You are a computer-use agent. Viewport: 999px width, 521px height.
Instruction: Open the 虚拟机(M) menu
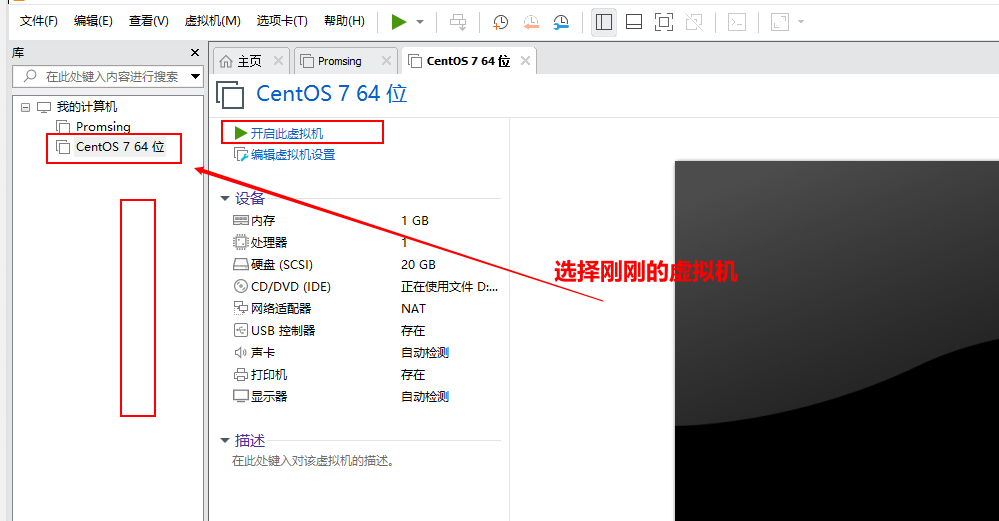click(x=212, y=21)
